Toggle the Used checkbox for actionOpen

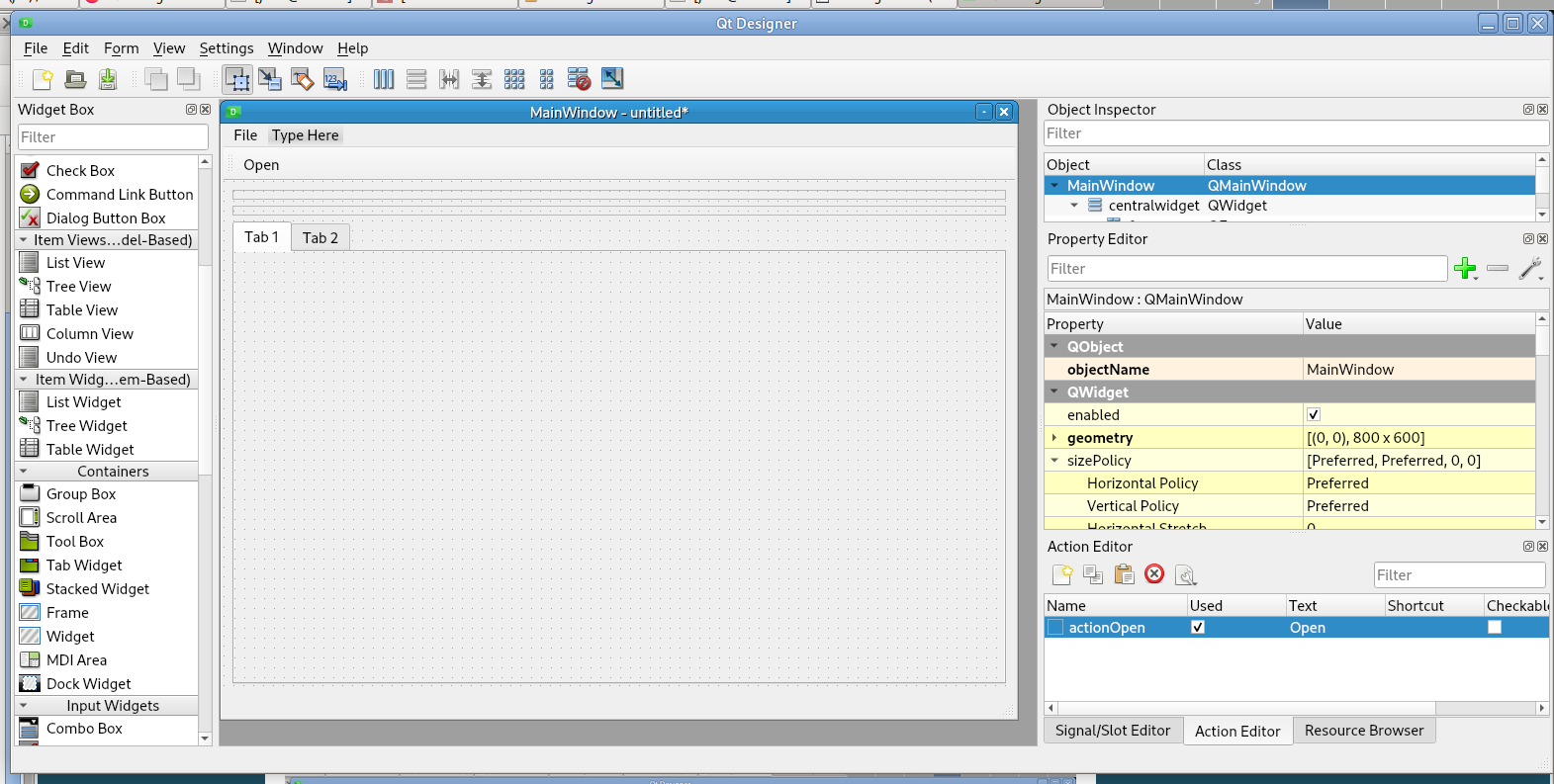pyautogui.click(x=1198, y=628)
